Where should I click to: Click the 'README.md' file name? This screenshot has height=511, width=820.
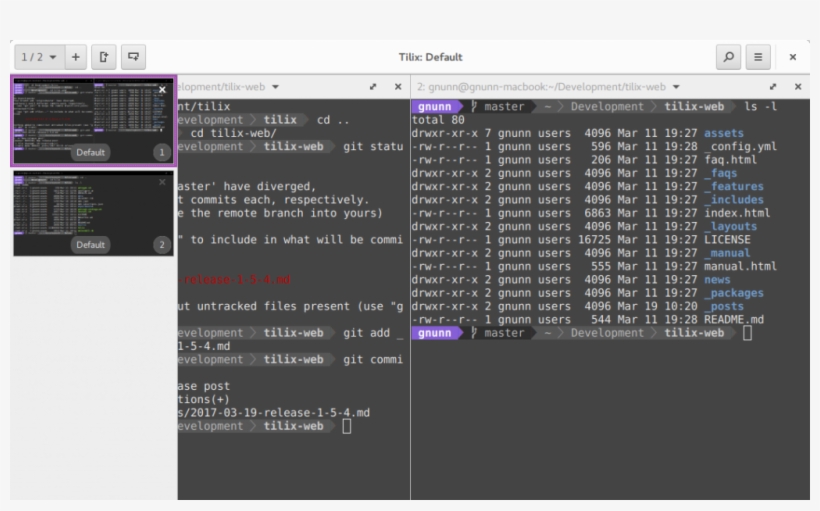[734, 320]
